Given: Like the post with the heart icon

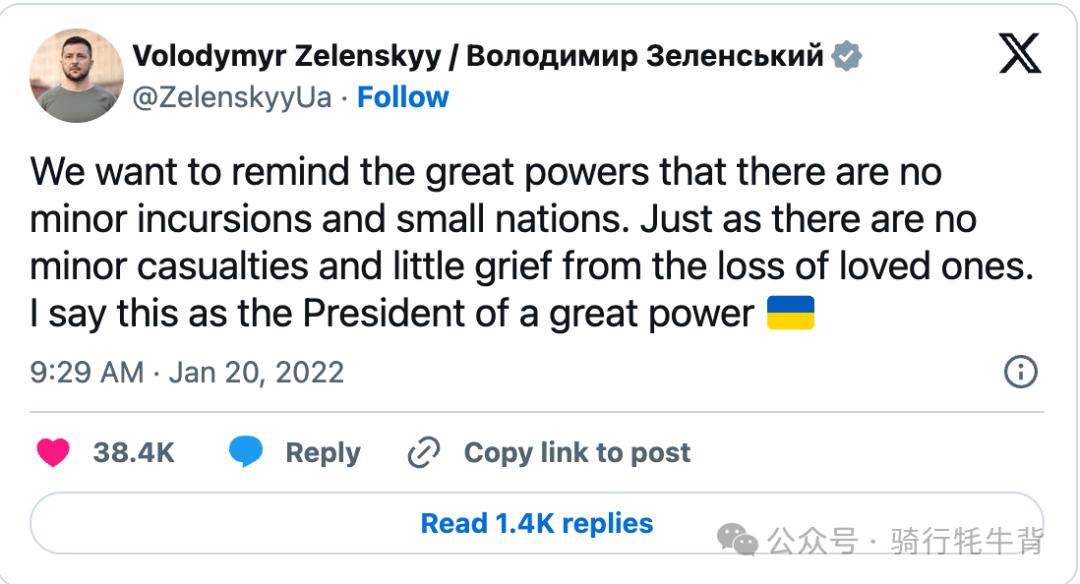Looking at the screenshot, I should point(53,452).
